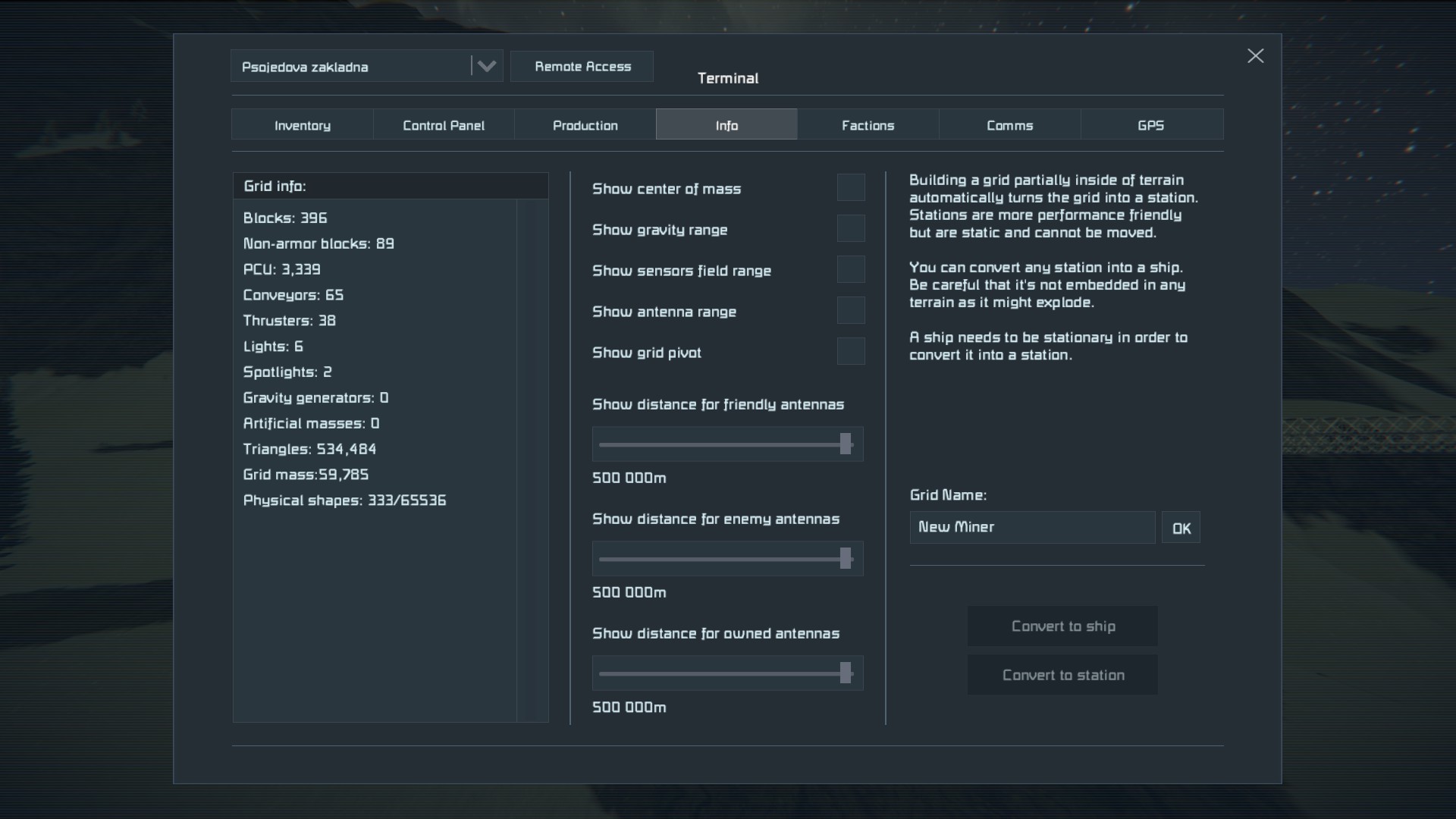Enable Show antenna range checkbox
This screenshot has height=819, width=1456.
click(x=850, y=311)
